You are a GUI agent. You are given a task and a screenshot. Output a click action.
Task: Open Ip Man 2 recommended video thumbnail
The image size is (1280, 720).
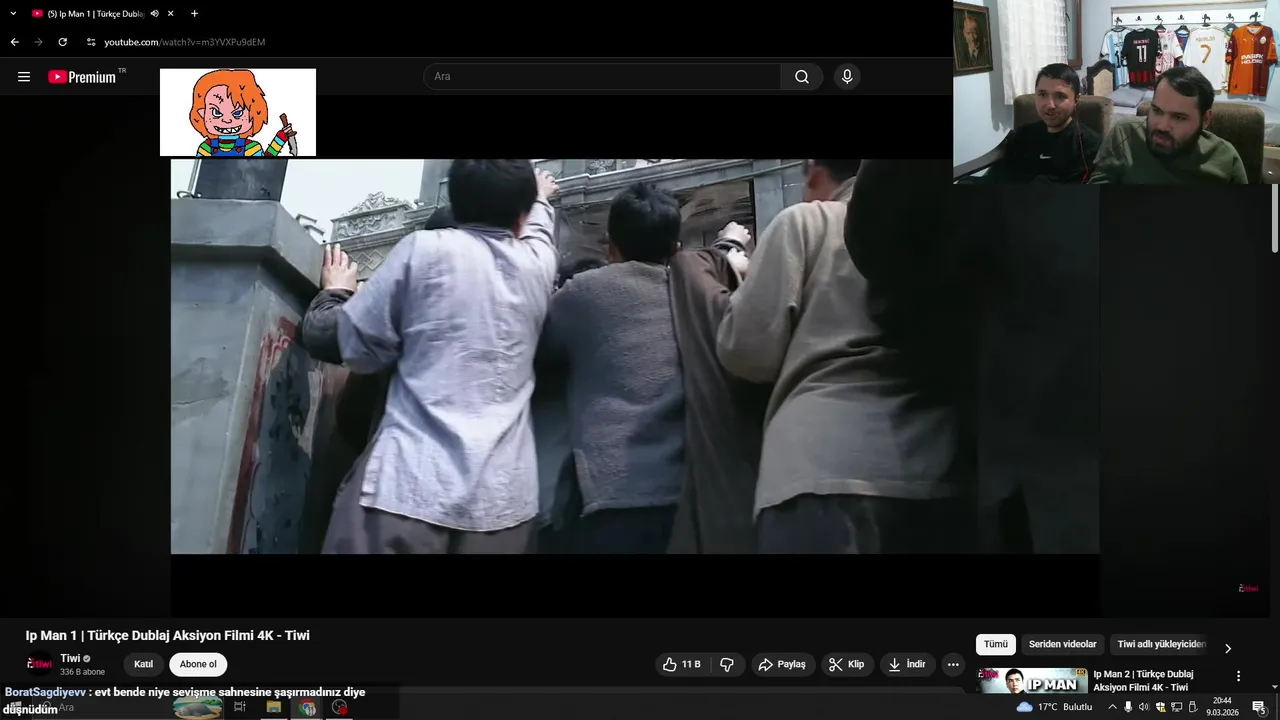click(1033, 681)
